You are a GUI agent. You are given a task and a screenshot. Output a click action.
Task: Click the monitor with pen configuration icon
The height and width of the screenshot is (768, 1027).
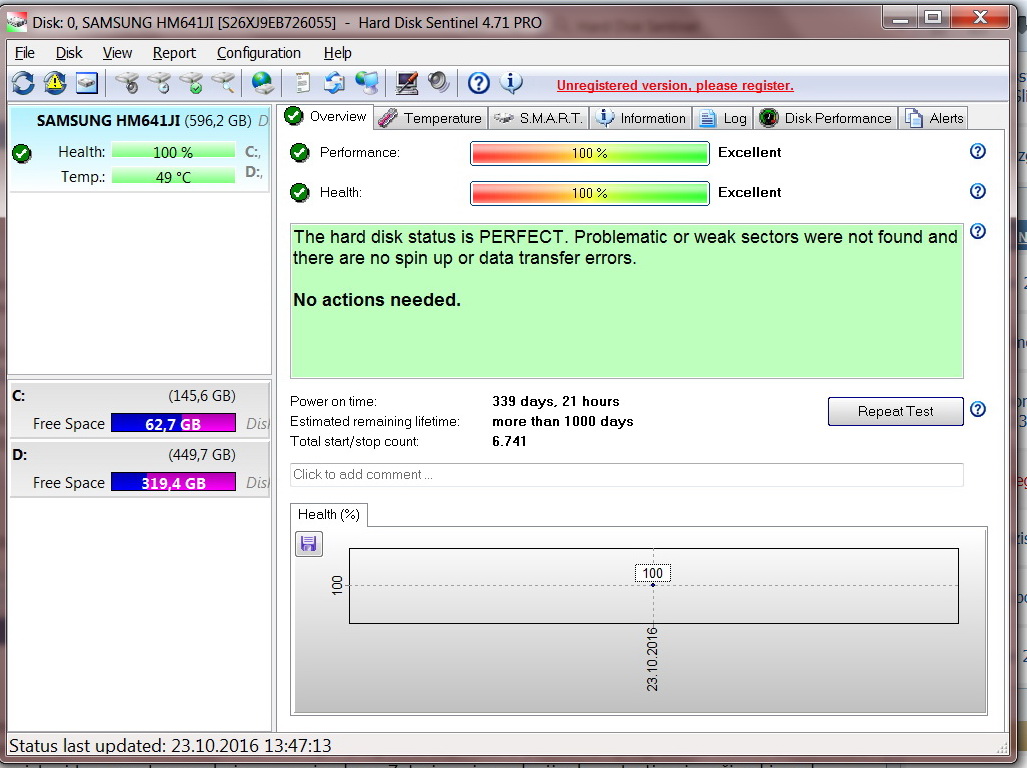pyautogui.click(x=406, y=83)
